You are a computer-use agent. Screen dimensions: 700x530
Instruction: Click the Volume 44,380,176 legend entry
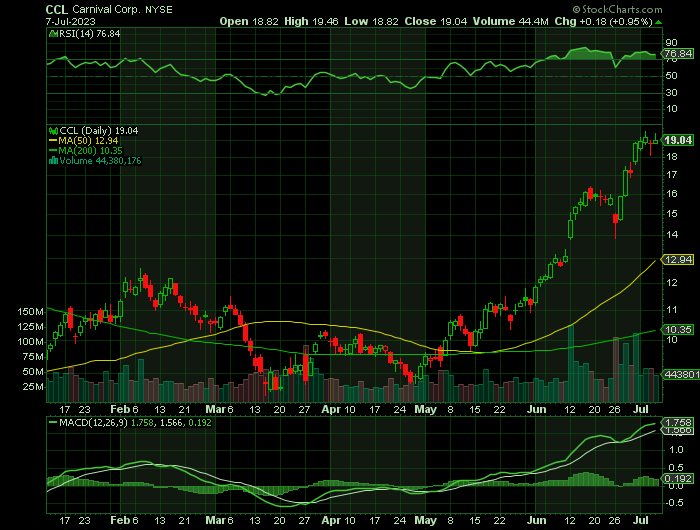click(x=100, y=161)
